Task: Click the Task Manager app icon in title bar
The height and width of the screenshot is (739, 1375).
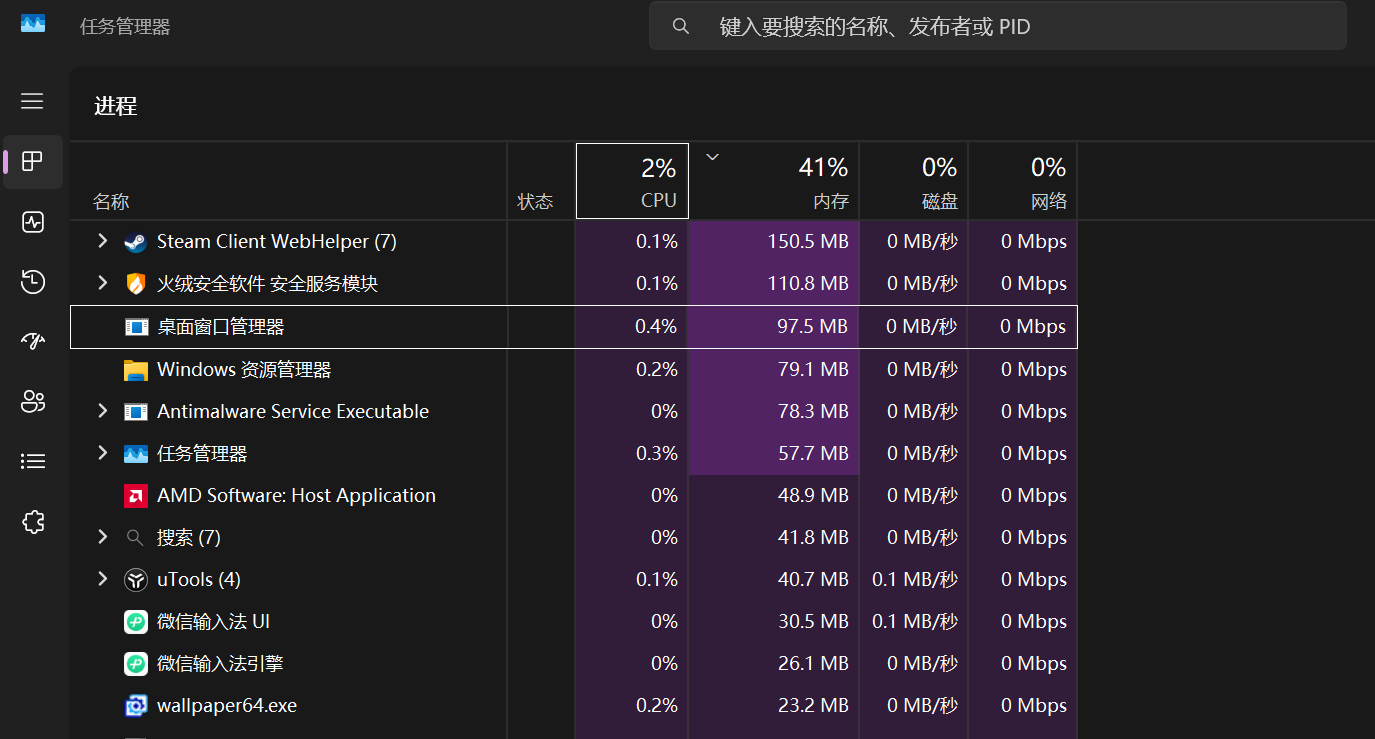Action: coord(33,23)
